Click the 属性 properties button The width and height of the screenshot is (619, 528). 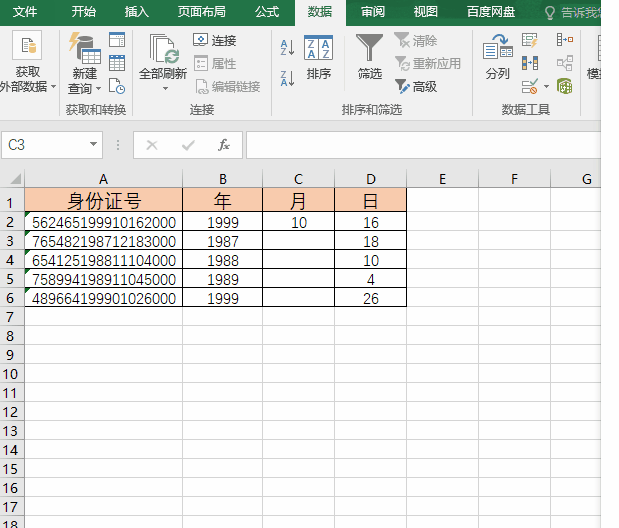point(215,63)
